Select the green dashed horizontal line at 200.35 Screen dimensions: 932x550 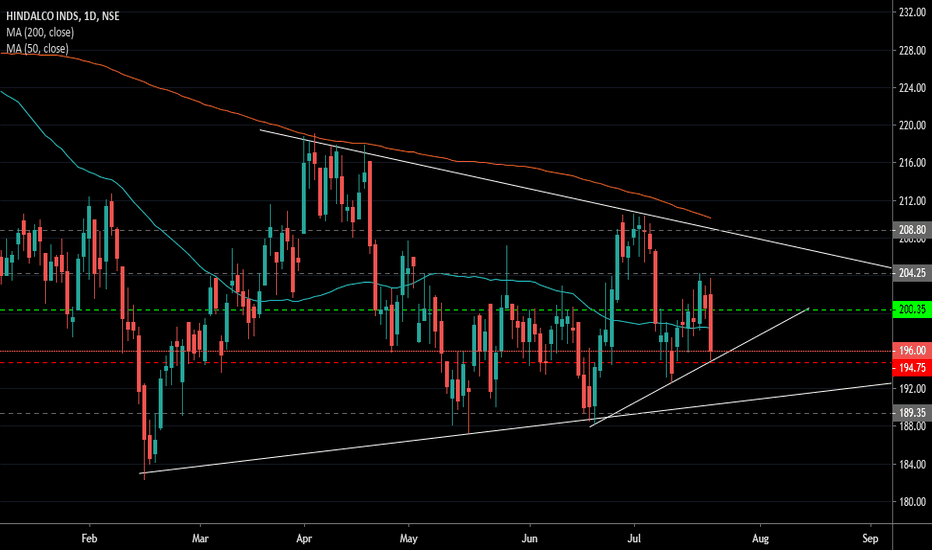(446, 310)
